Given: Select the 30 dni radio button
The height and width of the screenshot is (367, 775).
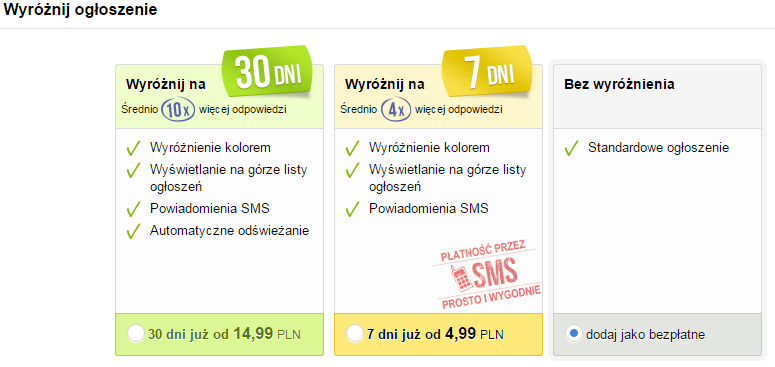Looking at the screenshot, I should 136,334.
